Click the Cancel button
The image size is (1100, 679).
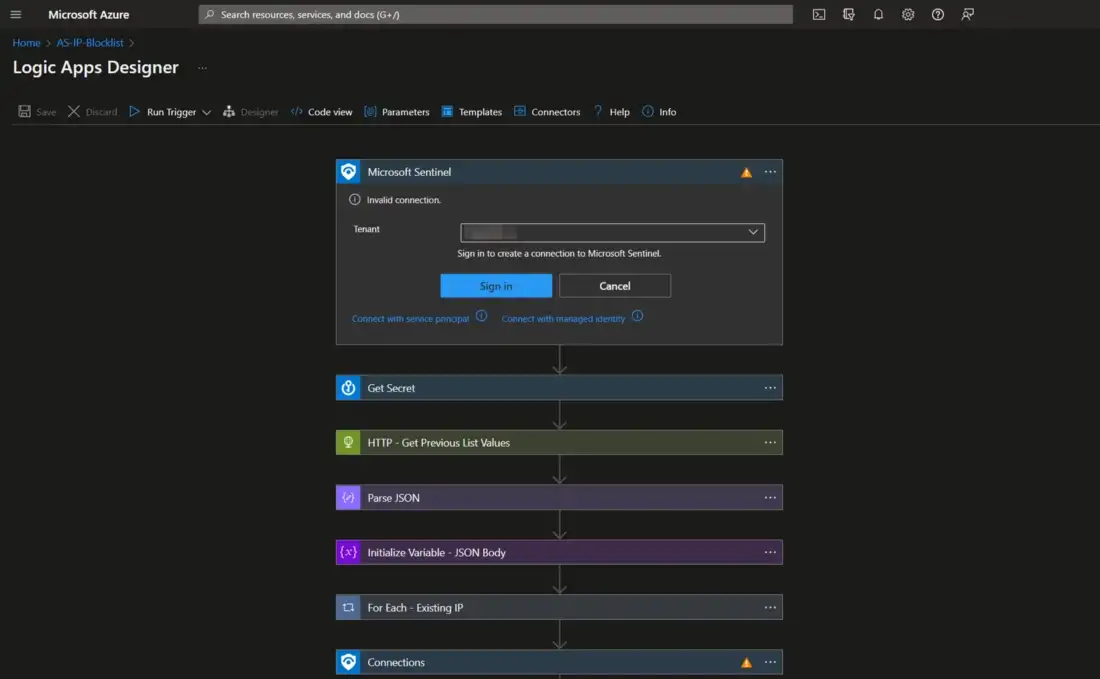pyautogui.click(x=614, y=286)
